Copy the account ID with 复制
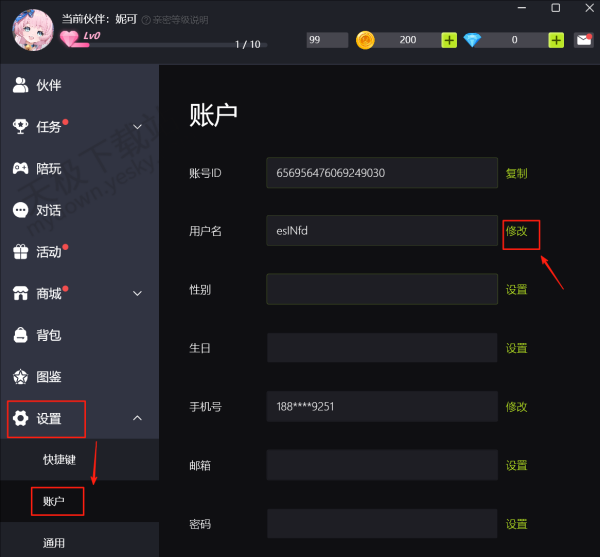This screenshot has width=600, height=557. coord(516,173)
